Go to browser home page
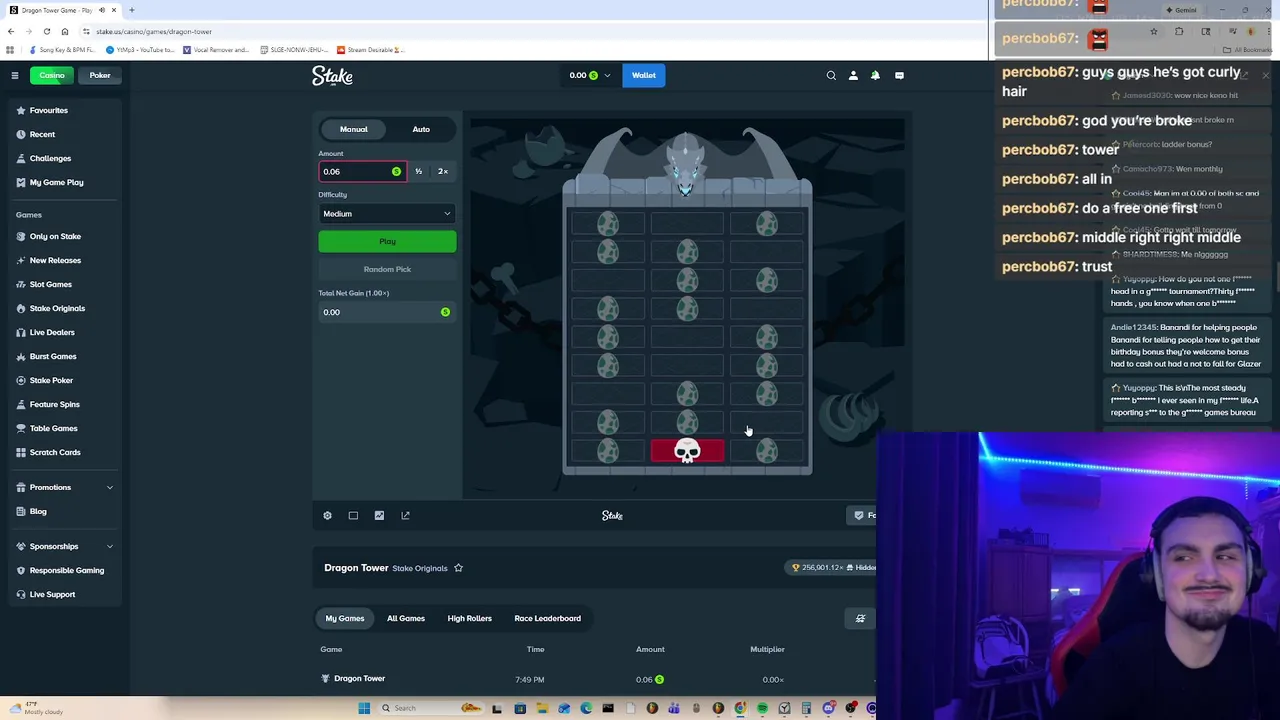The image size is (1280, 720). pos(65,31)
